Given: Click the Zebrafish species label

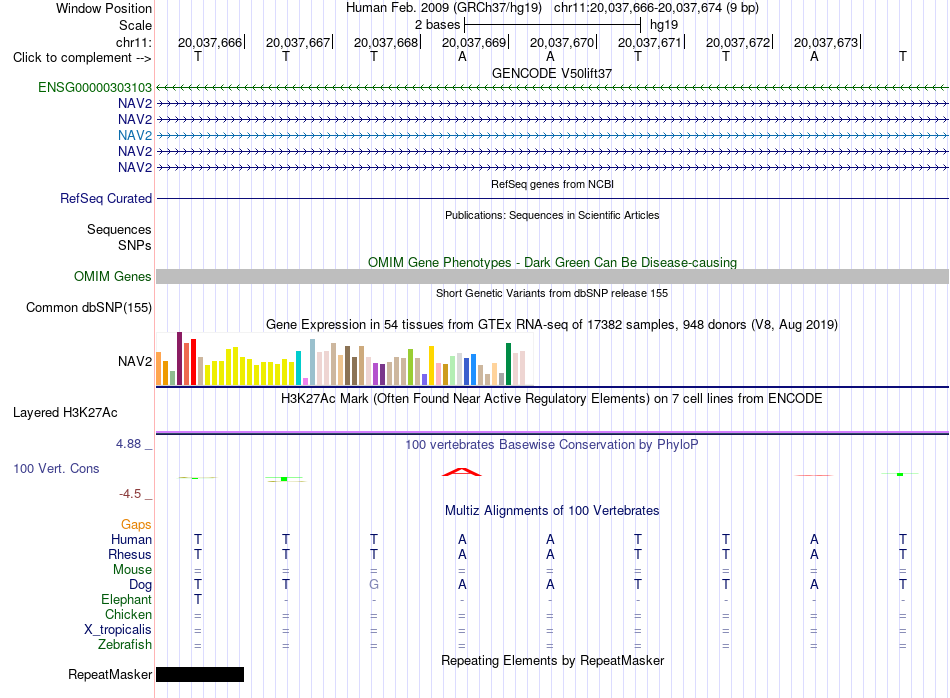Looking at the screenshot, I should tap(125, 644).
